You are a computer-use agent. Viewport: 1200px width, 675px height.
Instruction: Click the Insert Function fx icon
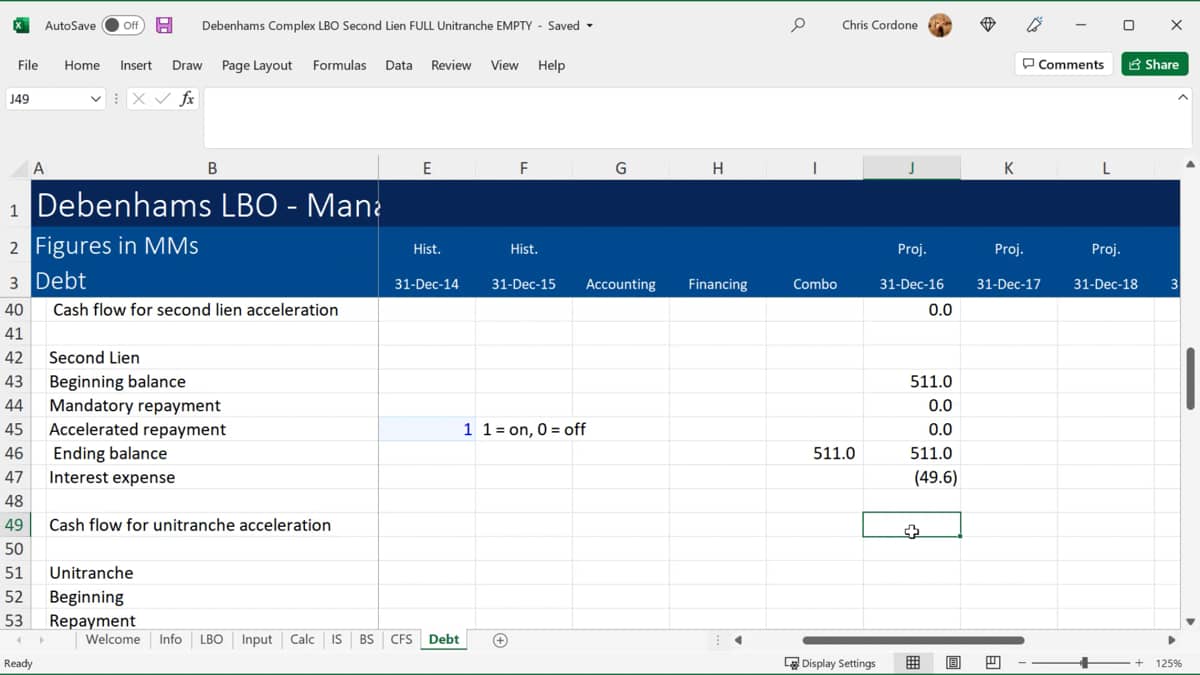[x=187, y=99]
